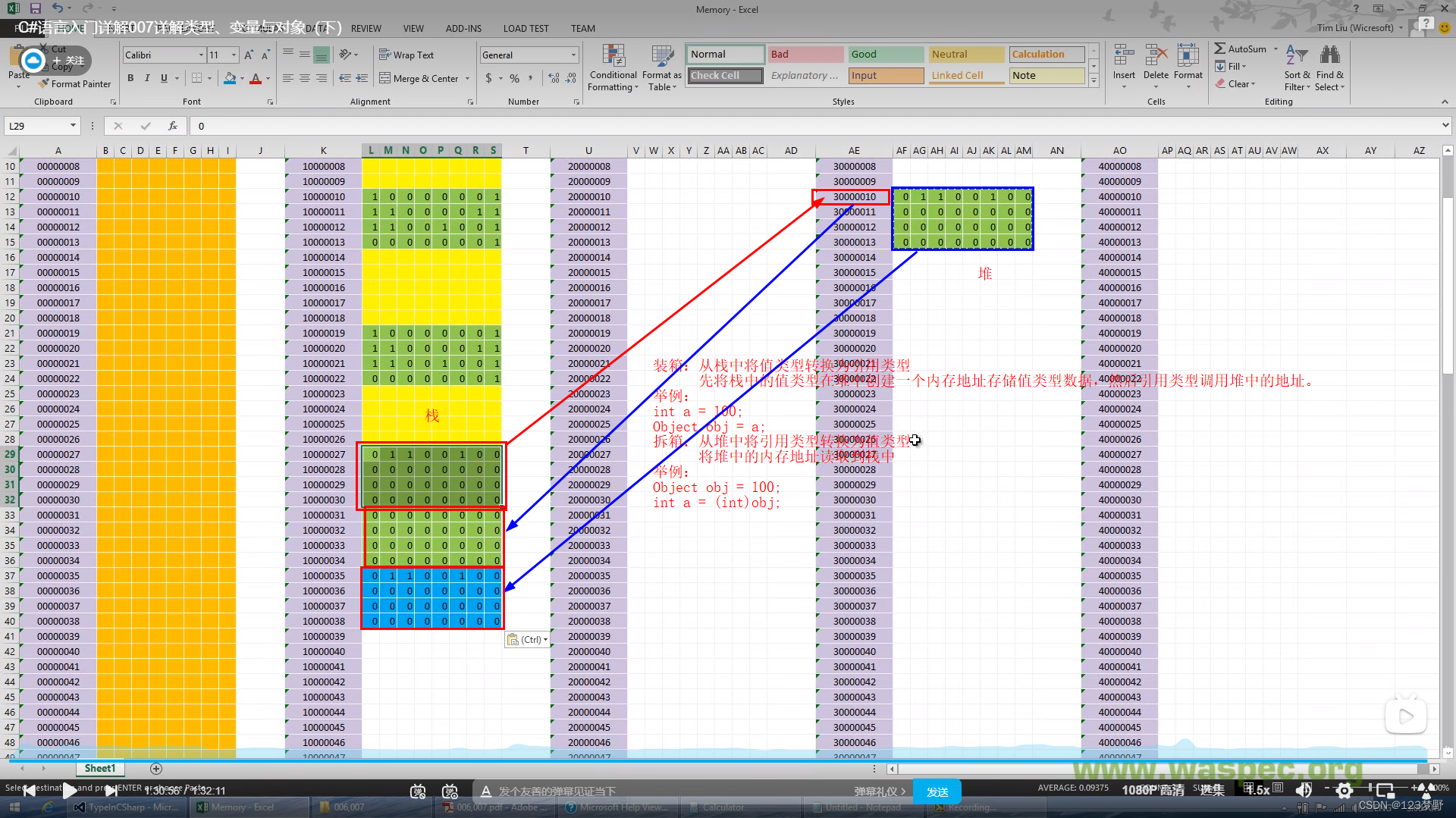This screenshot has width=1456, height=818.
Task: Decrease decimal places
Action: (x=570, y=78)
